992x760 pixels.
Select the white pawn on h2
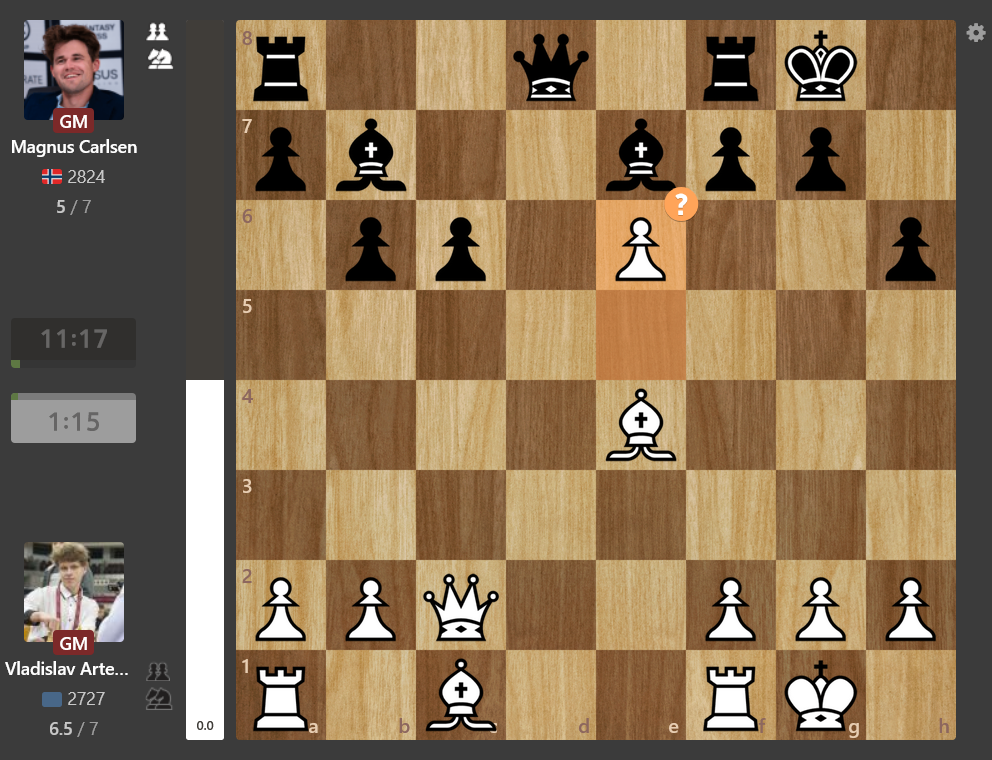910,609
